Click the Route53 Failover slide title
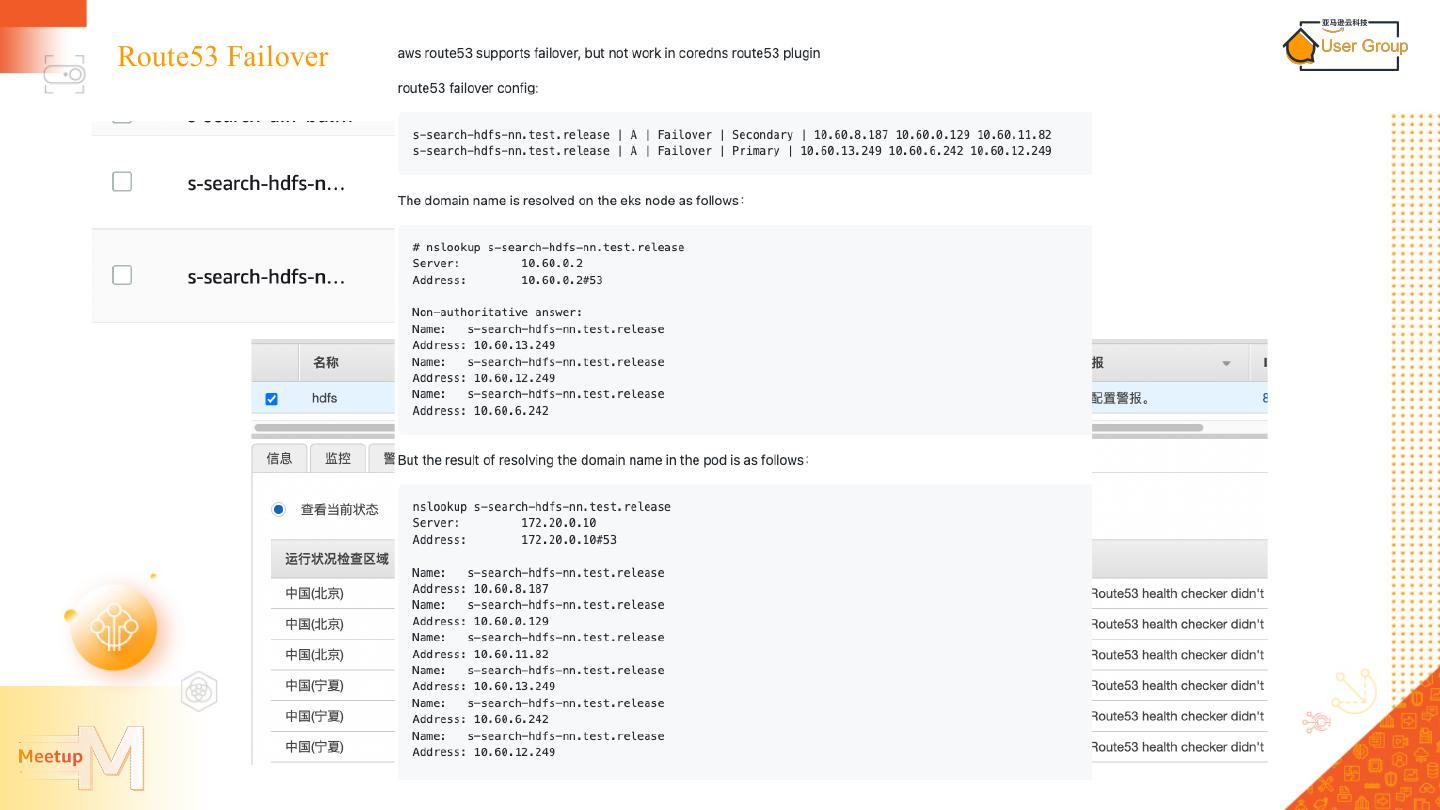 [x=222, y=56]
